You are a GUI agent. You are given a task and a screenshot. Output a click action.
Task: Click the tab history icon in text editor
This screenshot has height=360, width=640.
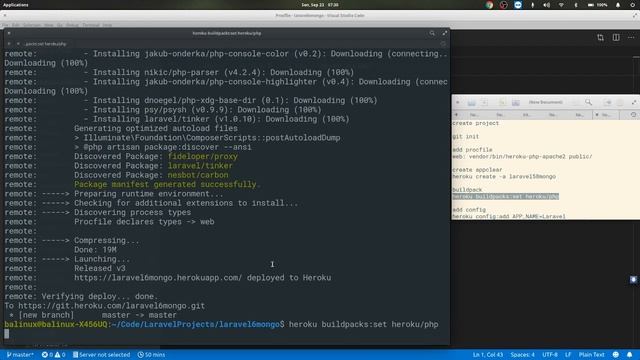click(633, 115)
